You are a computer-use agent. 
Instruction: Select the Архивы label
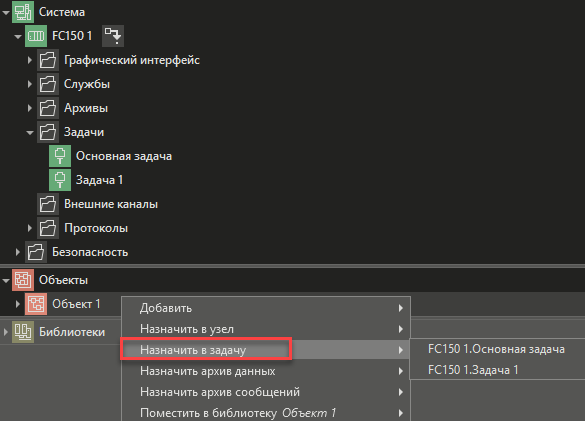click(86, 108)
